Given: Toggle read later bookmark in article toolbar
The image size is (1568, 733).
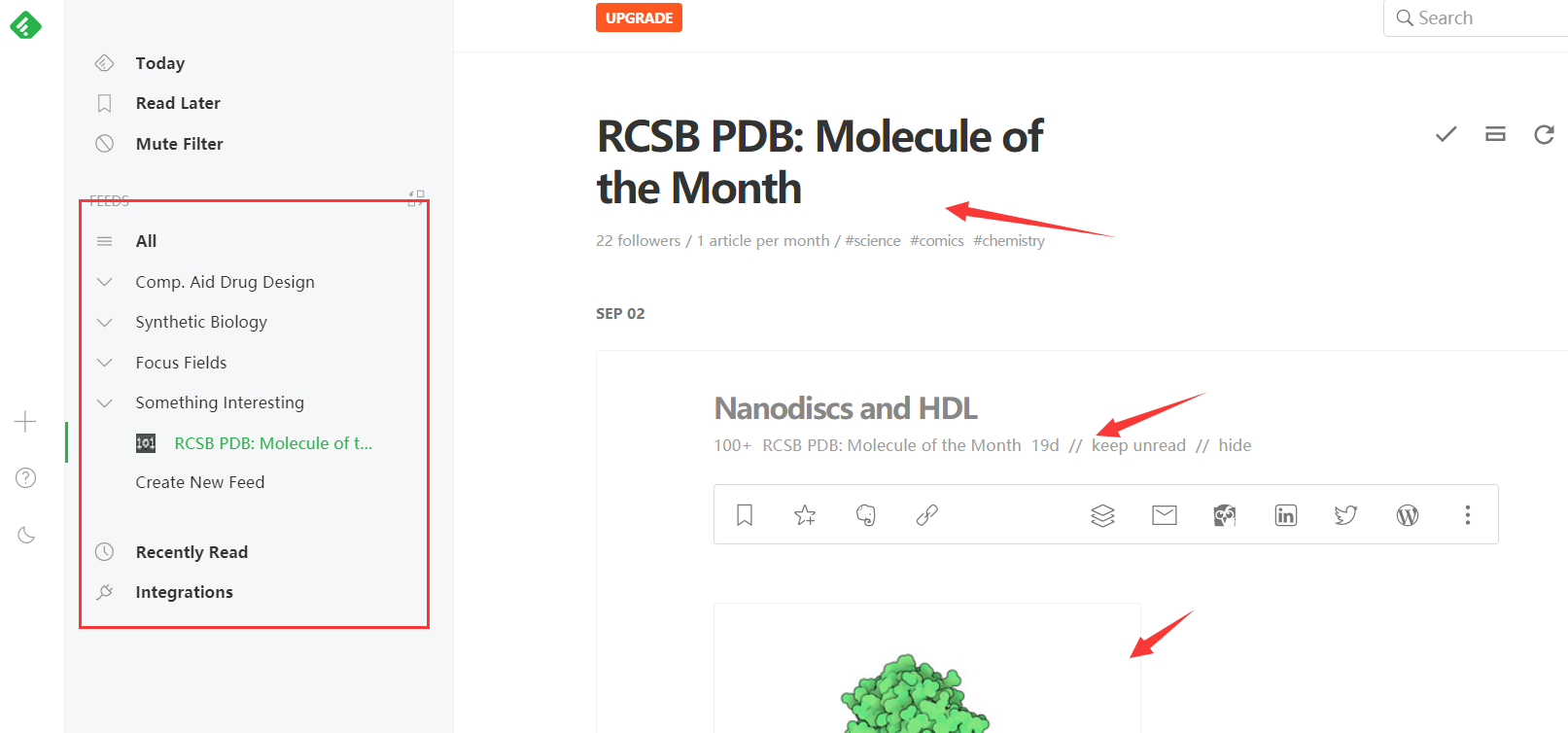Looking at the screenshot, I should coord(745,515).
